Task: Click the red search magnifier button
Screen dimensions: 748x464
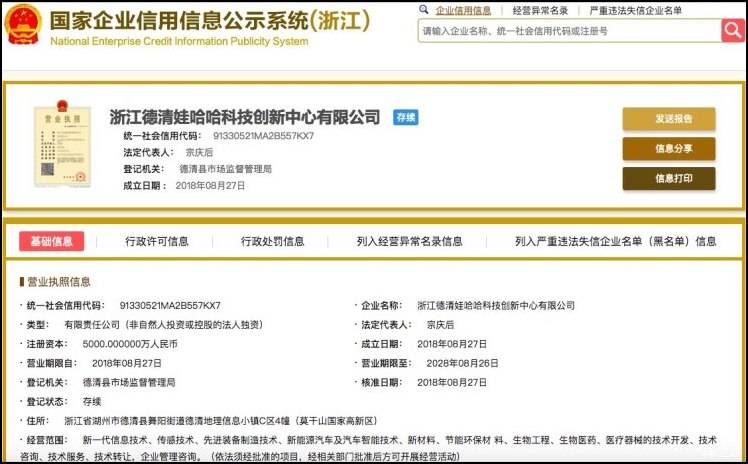Action: click(733, 31)
